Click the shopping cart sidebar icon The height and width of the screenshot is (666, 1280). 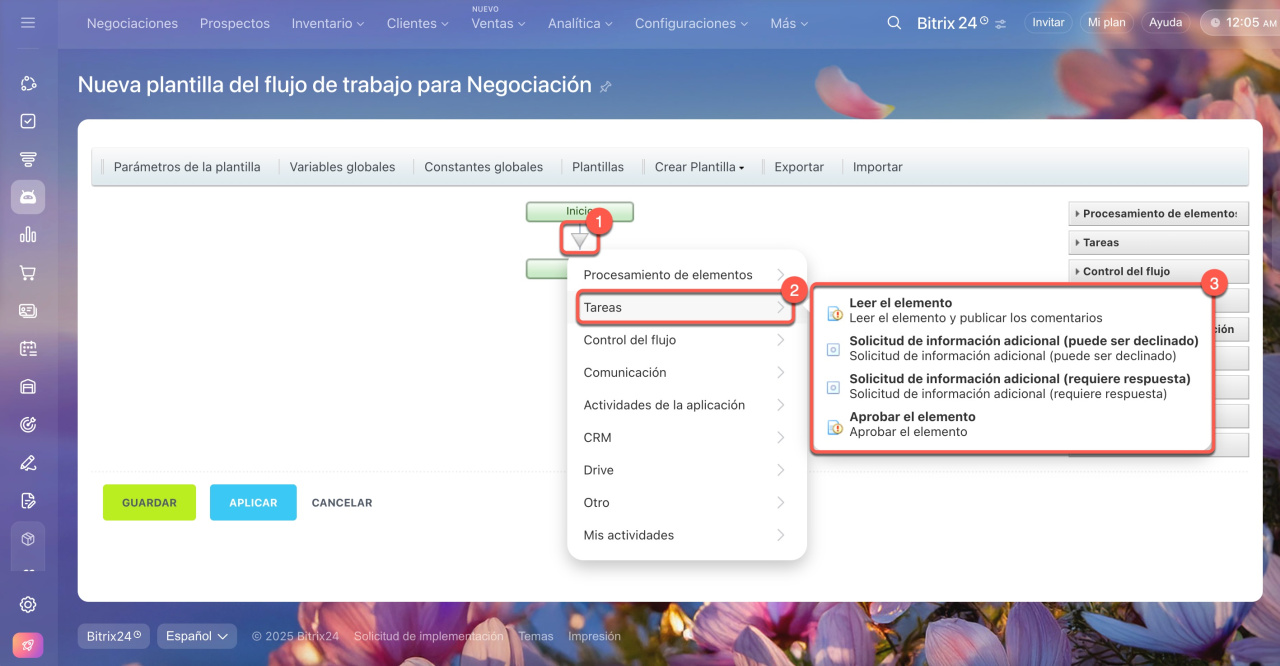point(28,273)
